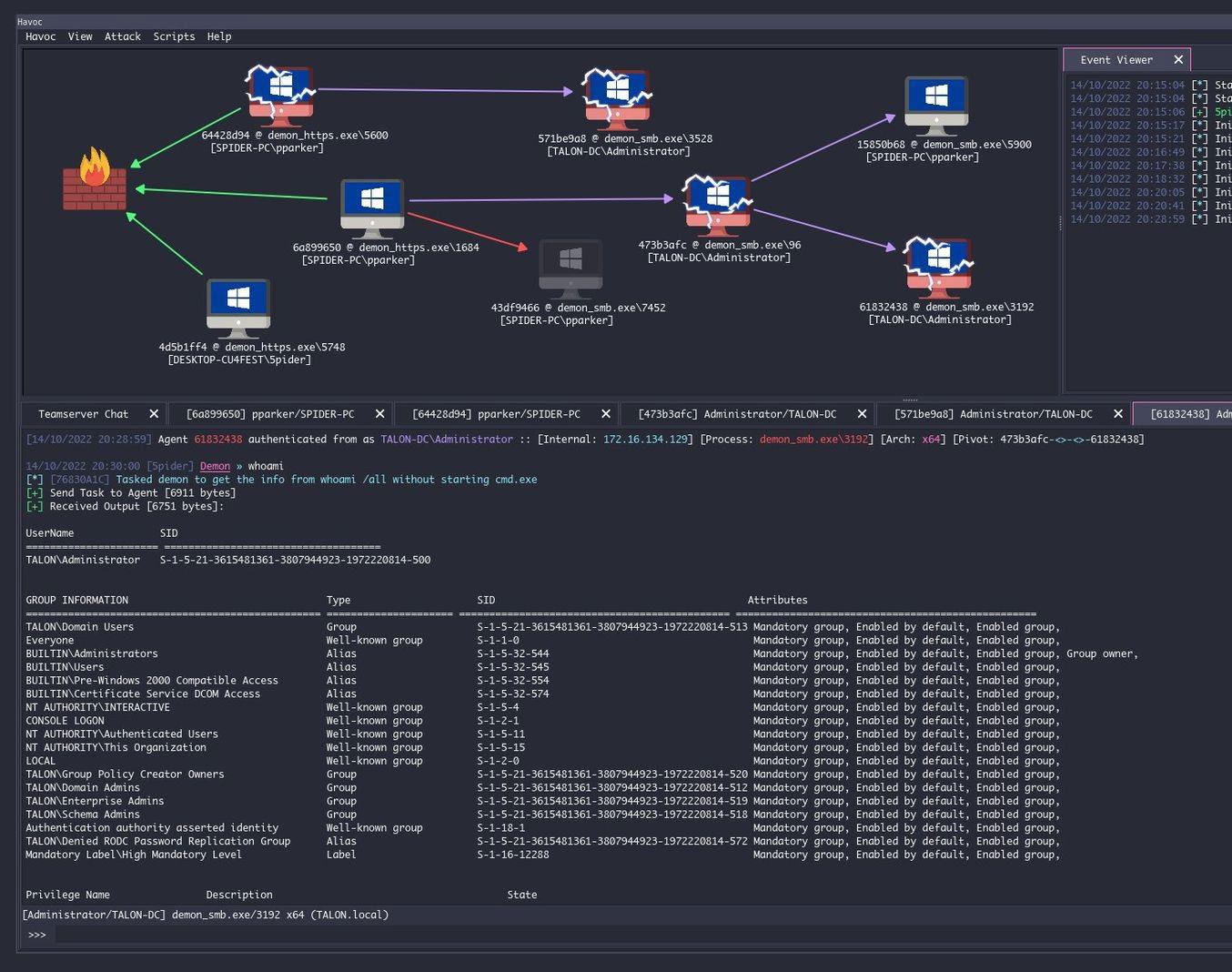This screenshot has height=972, width=1232.
Task: Click the console status line demon_smb.exe/3192 x64
Action: [206, 916]
